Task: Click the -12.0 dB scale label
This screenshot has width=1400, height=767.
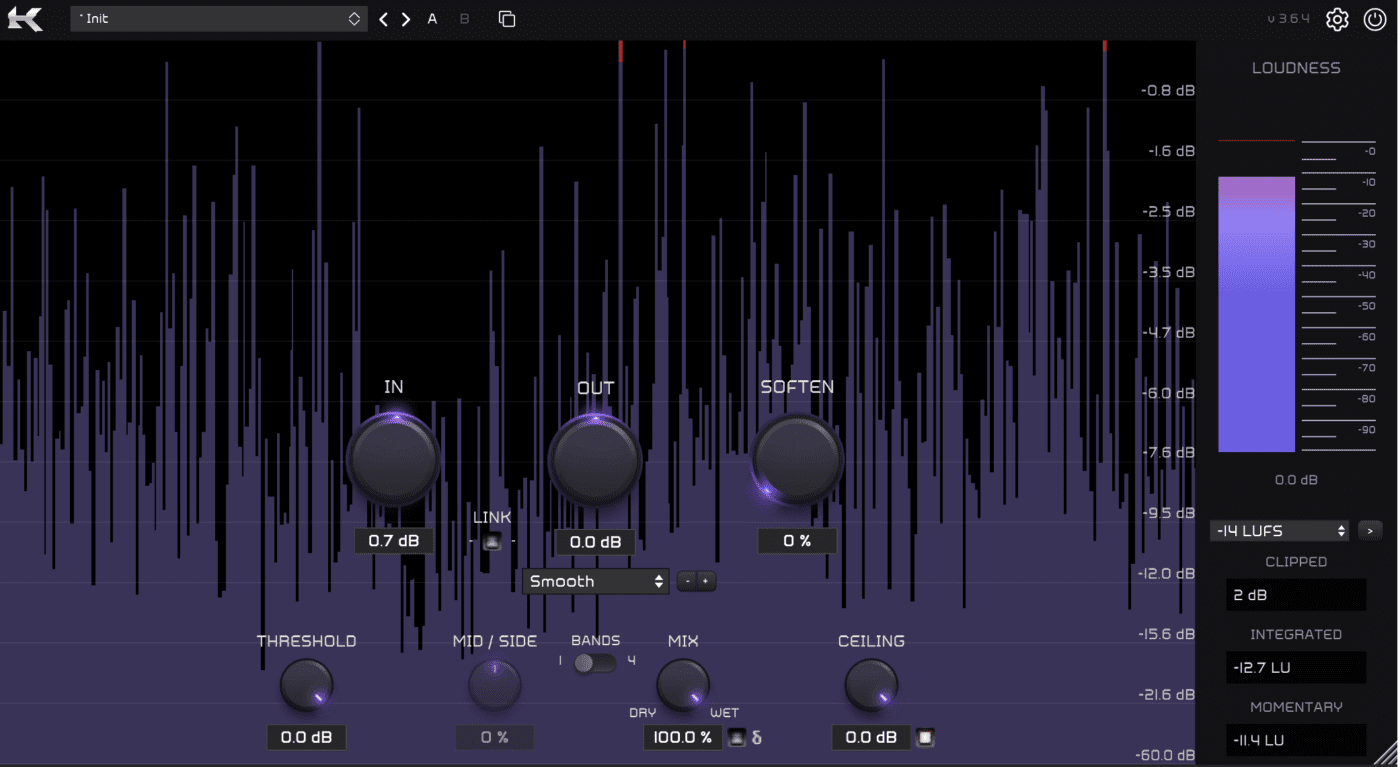Action: click(x=1166, y=574)
